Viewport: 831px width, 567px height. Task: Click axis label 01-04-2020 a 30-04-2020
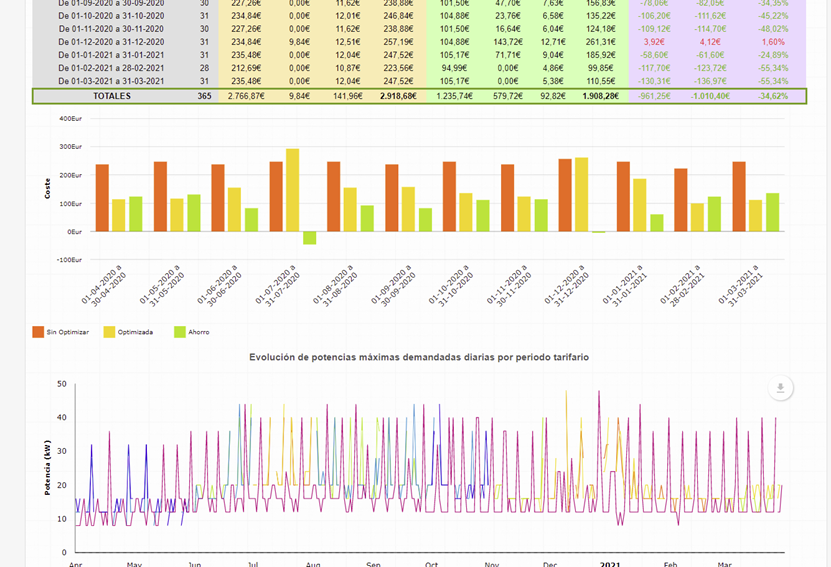point(105,287)
